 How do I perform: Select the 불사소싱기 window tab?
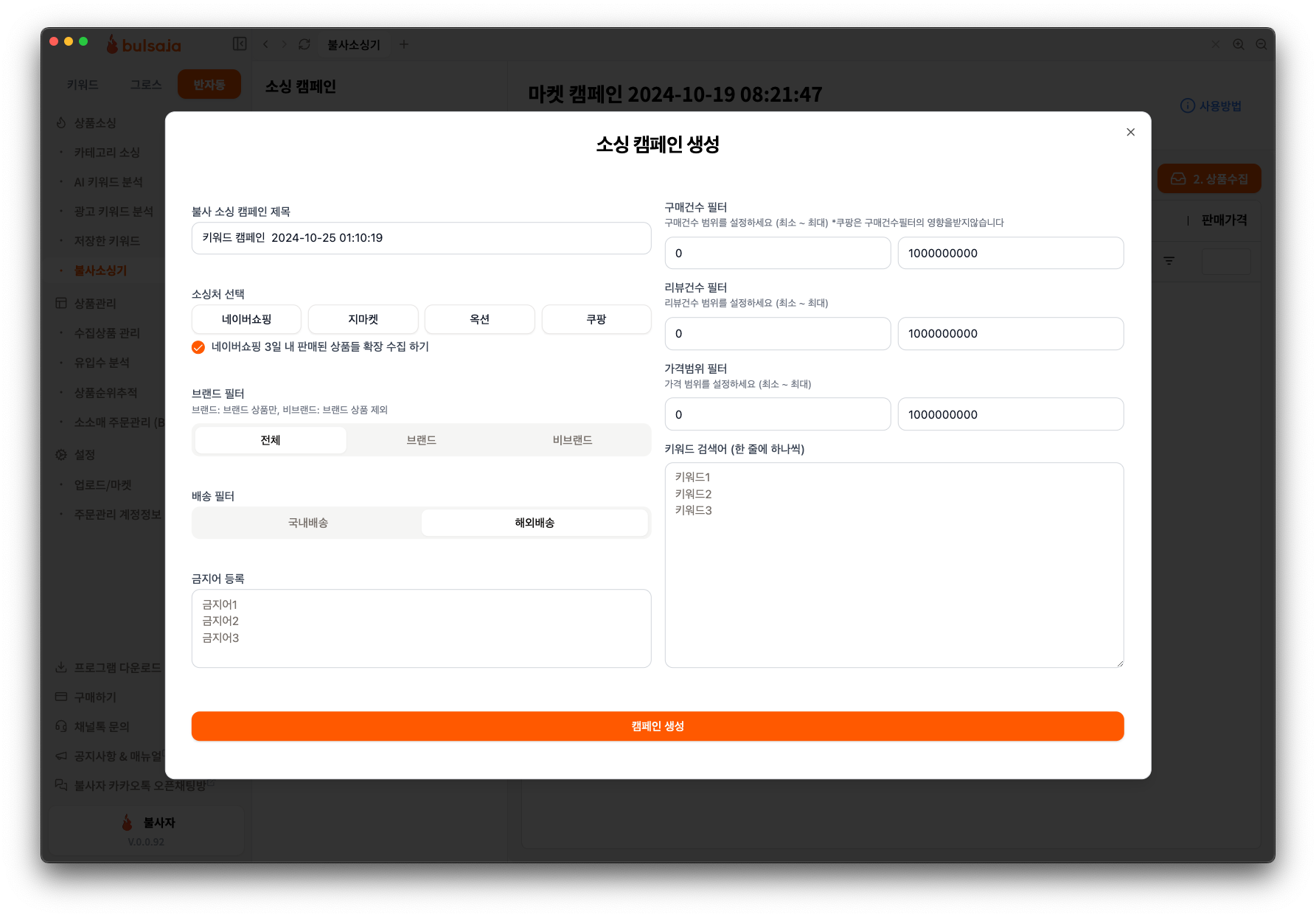(354, 45)
